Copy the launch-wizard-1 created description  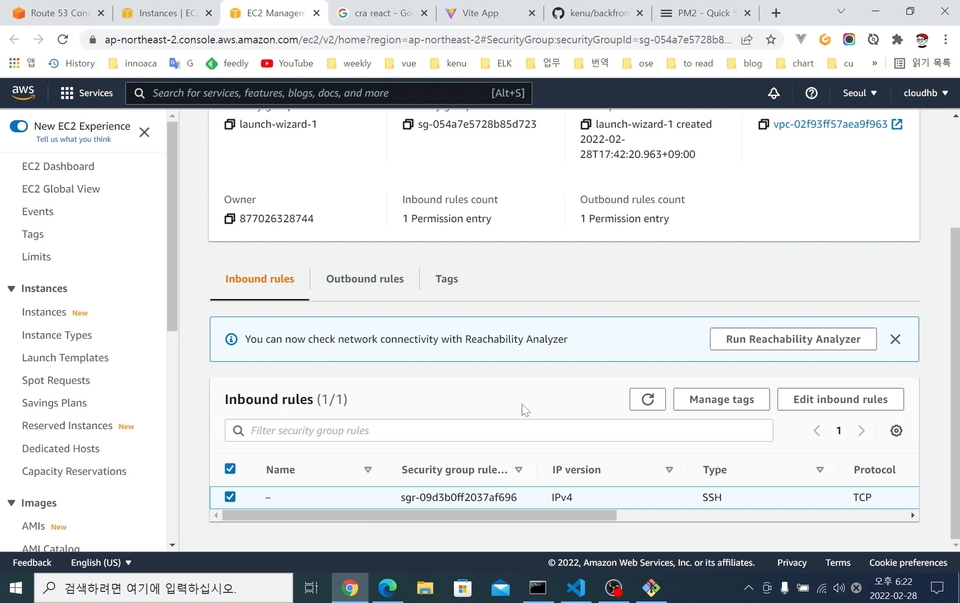click(586, 124)
